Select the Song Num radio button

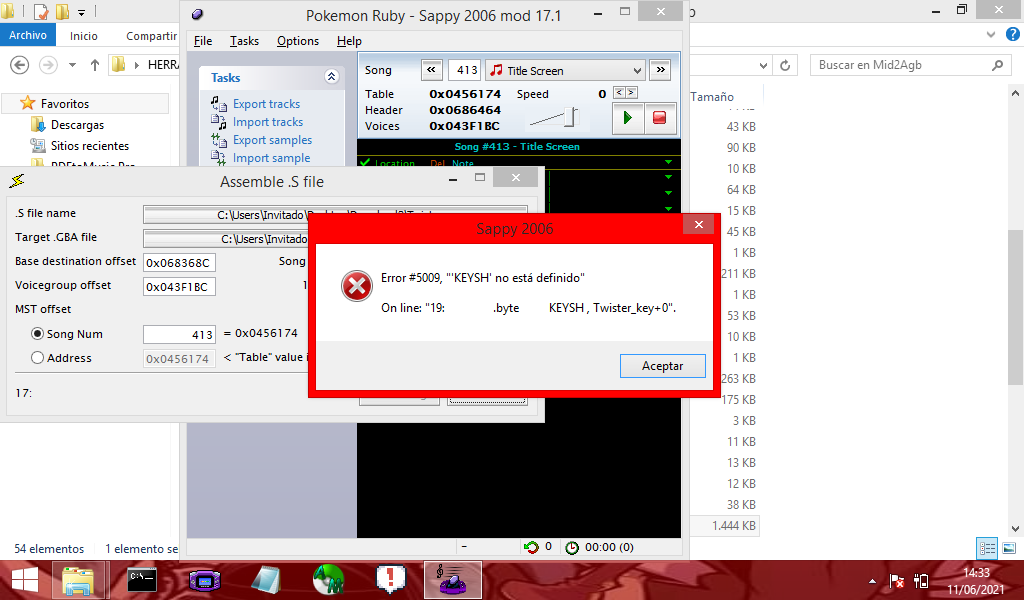click(38, 334)
